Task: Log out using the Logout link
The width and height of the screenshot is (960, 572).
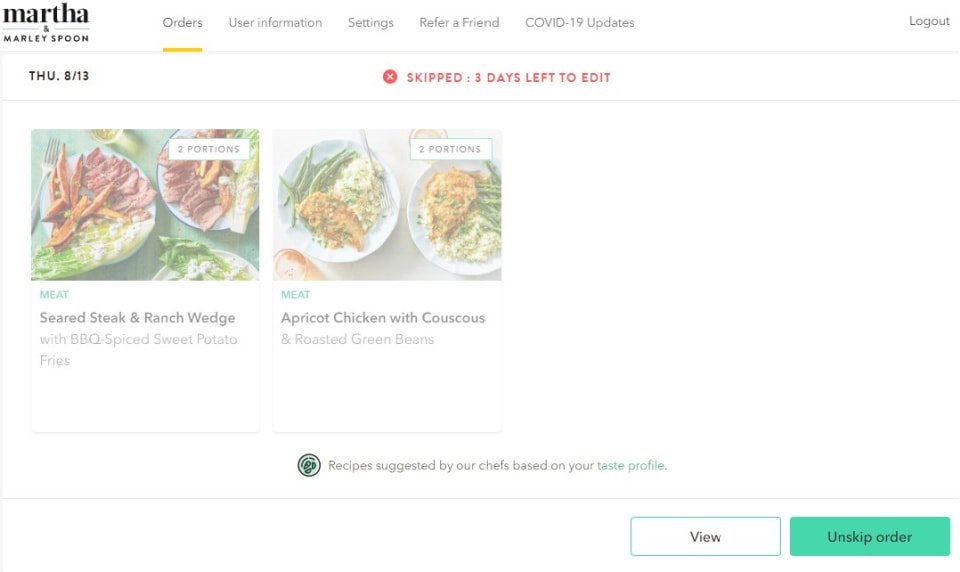Action: [x=929, y=22]
